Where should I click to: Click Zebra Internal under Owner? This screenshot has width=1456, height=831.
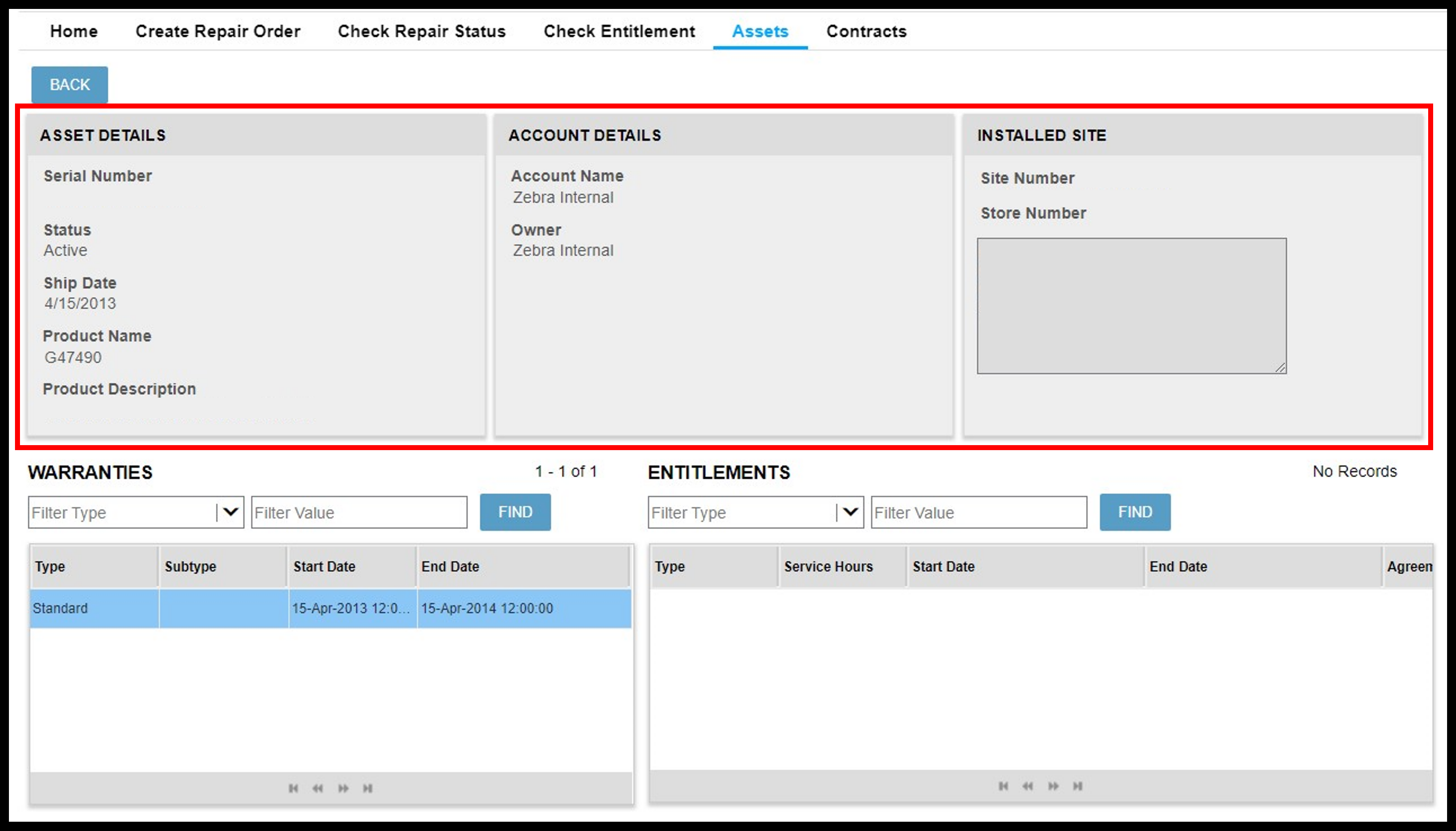[563, 250]
